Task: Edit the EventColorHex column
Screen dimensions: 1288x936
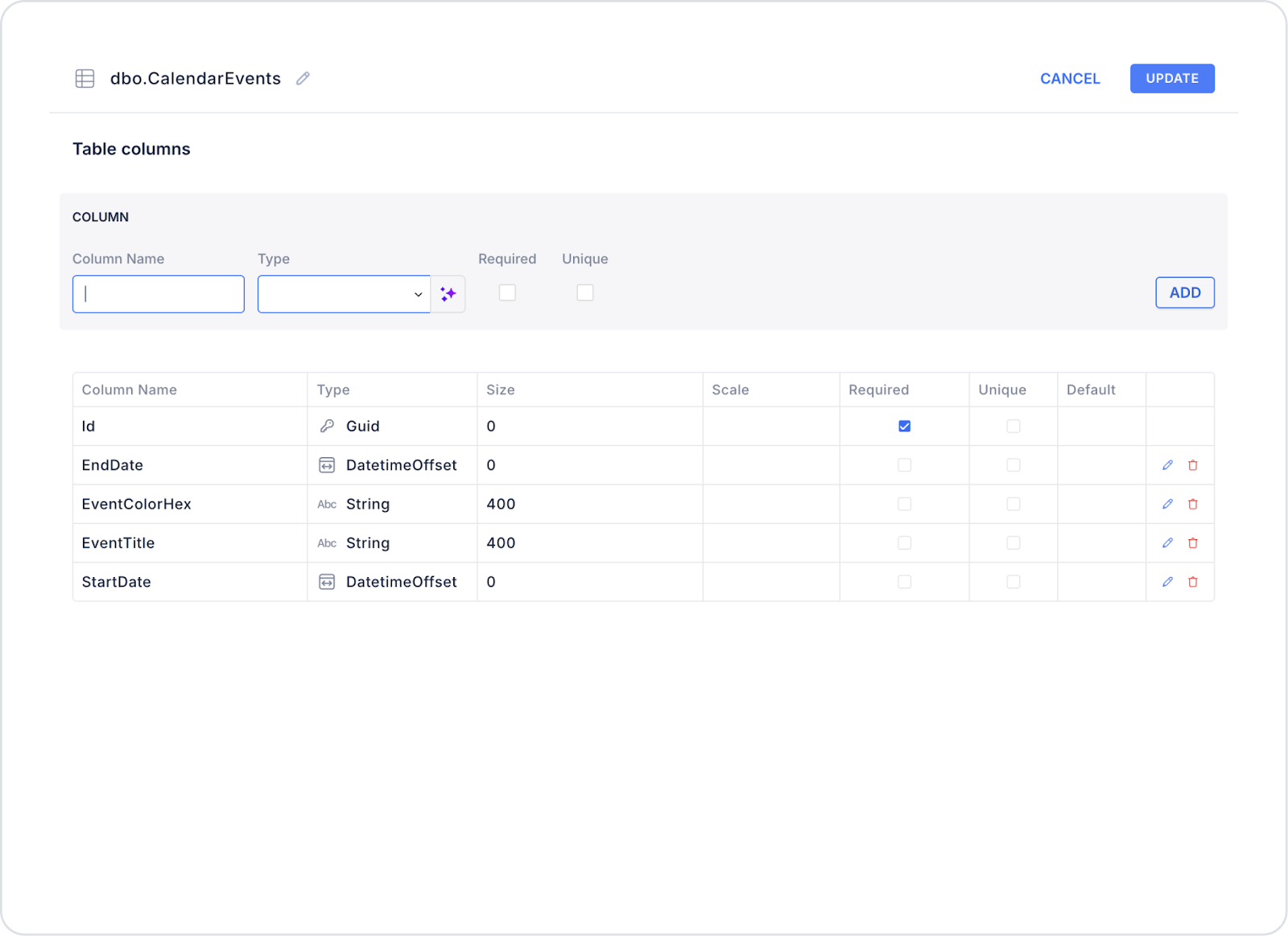Action: point(1167,504)
